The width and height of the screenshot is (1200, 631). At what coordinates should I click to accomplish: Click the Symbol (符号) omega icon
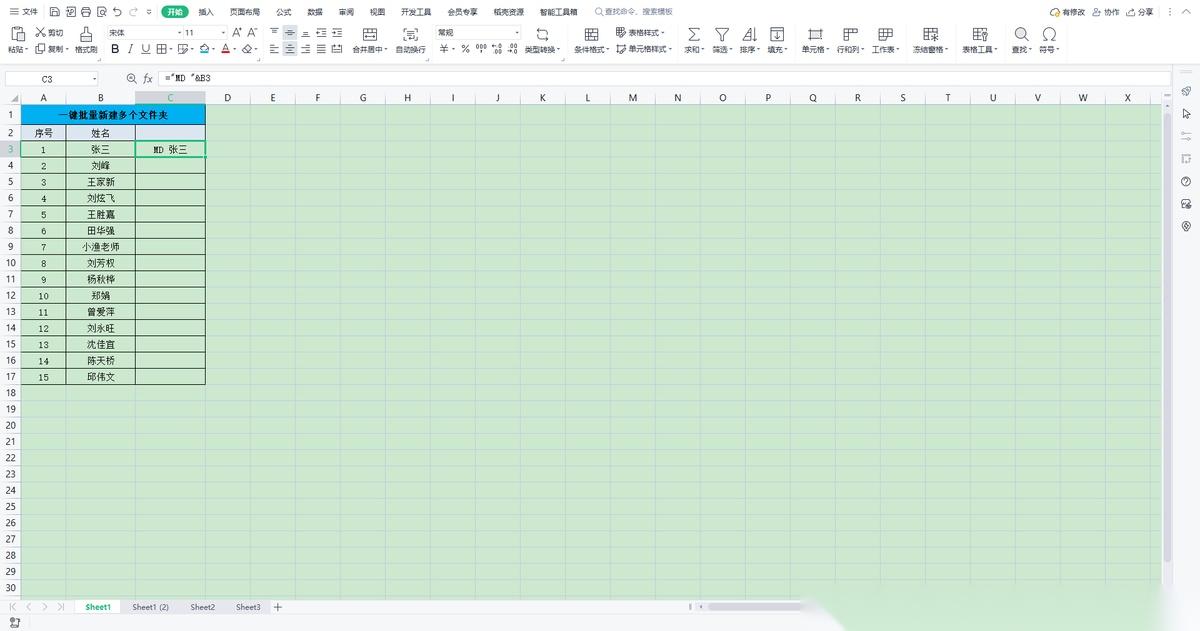[x=1049, y=34]
